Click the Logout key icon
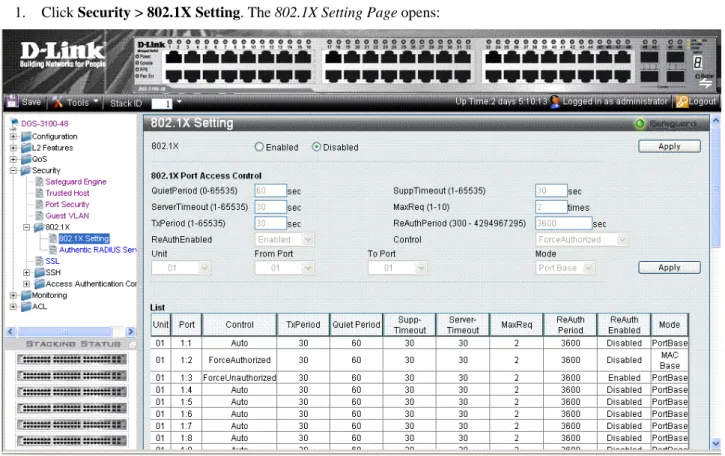Screen dimensions: 725x456 coord(682,101)
